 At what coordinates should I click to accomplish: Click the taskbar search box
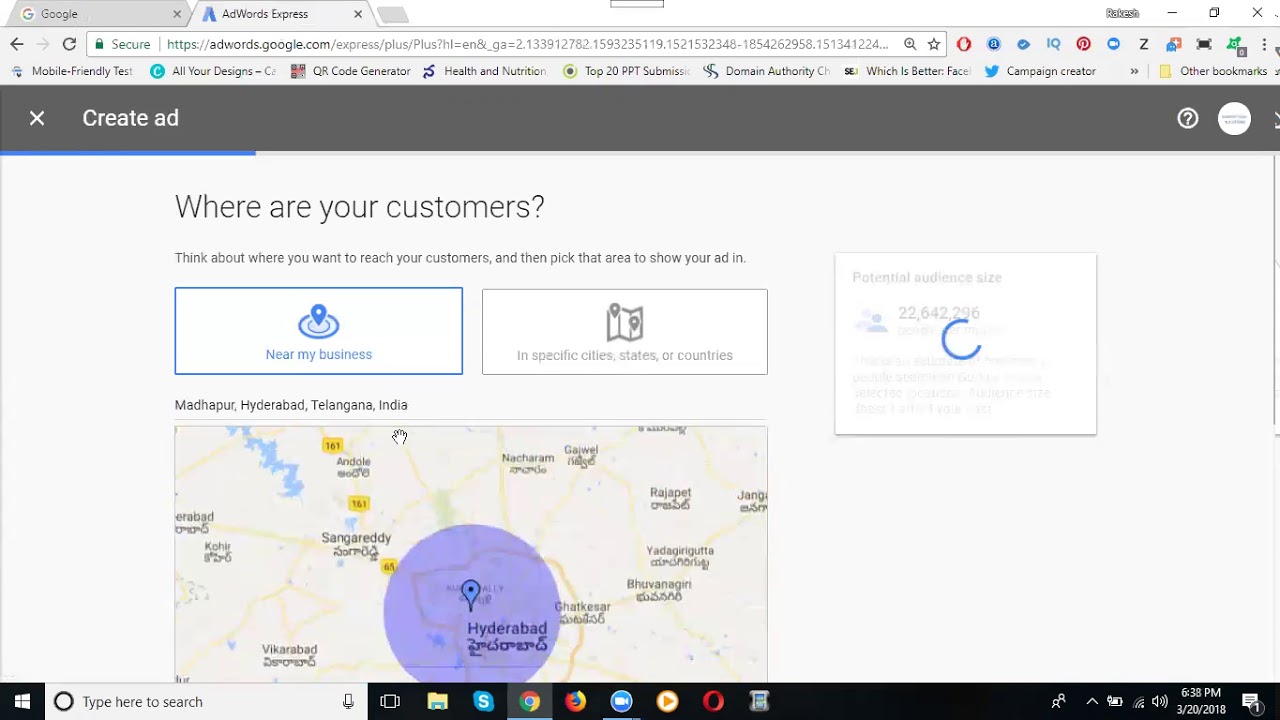tap(205, 701)
